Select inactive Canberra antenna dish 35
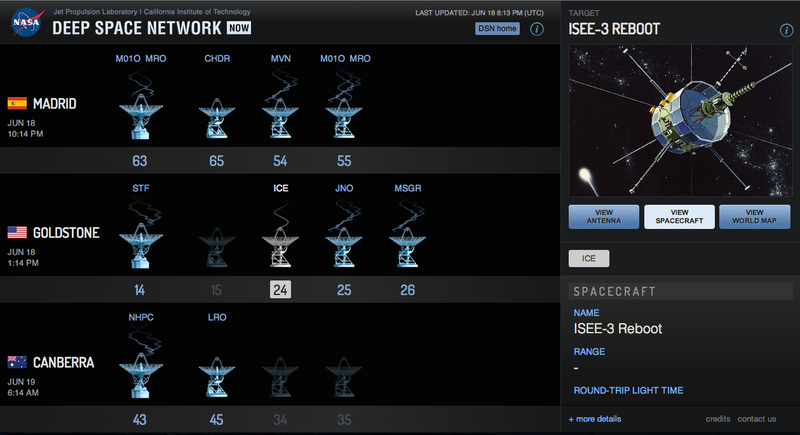Image resolution: width=800 pixels, height=435 pixels. point(344,377)
